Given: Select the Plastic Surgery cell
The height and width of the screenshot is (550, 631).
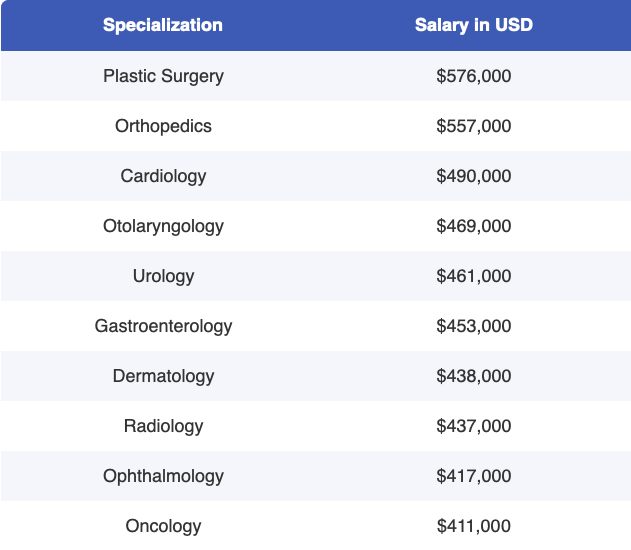Looking at the screenshot, I should click(163, 76).
